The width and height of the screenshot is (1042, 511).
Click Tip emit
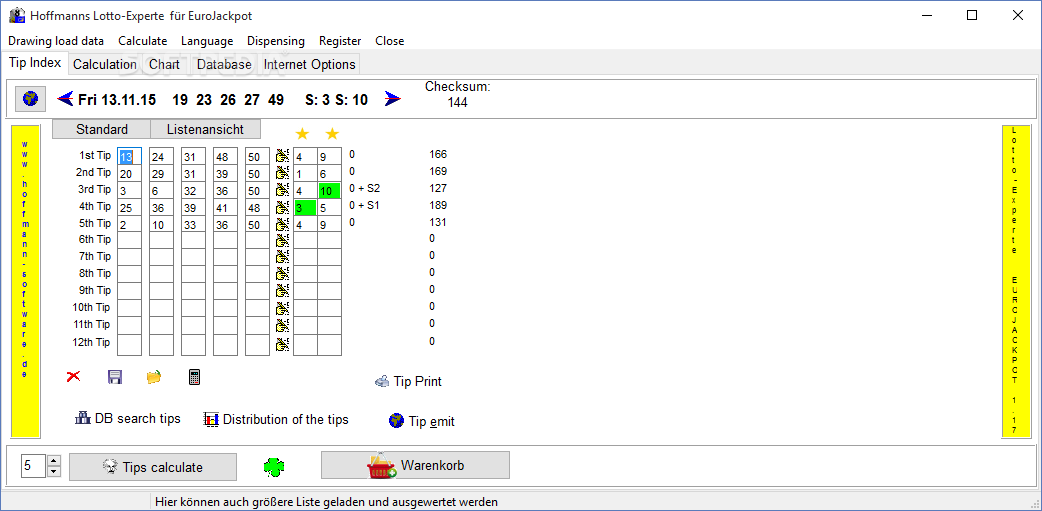422,421
